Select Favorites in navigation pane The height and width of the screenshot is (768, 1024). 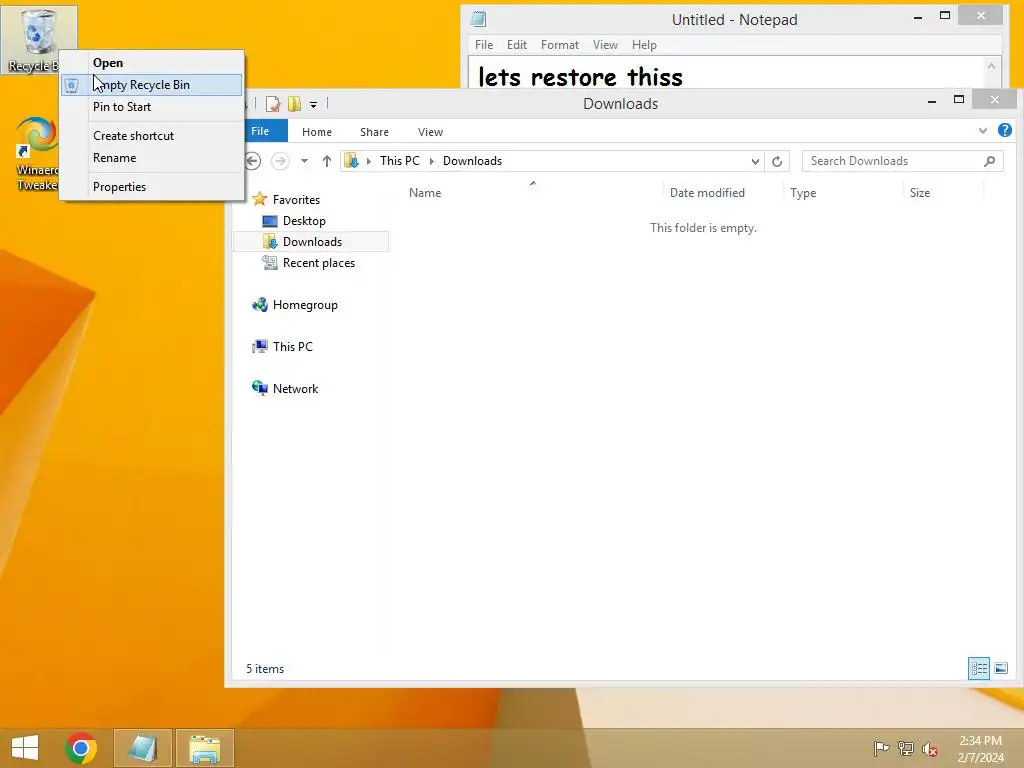(296, 200)
